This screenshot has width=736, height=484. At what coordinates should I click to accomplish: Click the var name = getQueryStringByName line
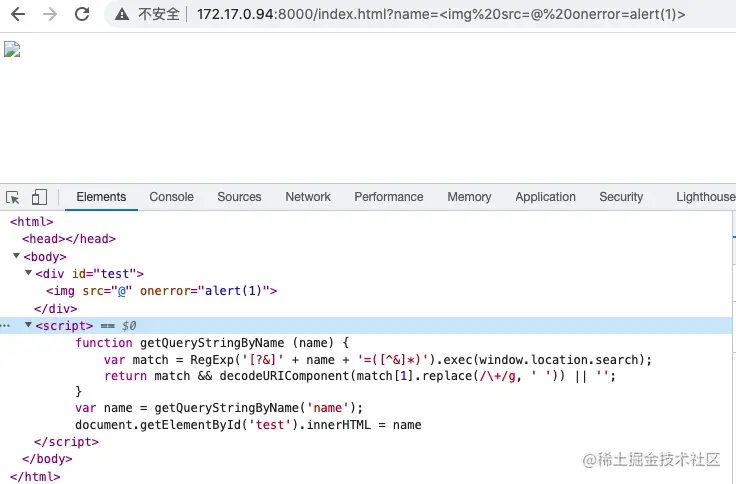(x=219, y=408)
